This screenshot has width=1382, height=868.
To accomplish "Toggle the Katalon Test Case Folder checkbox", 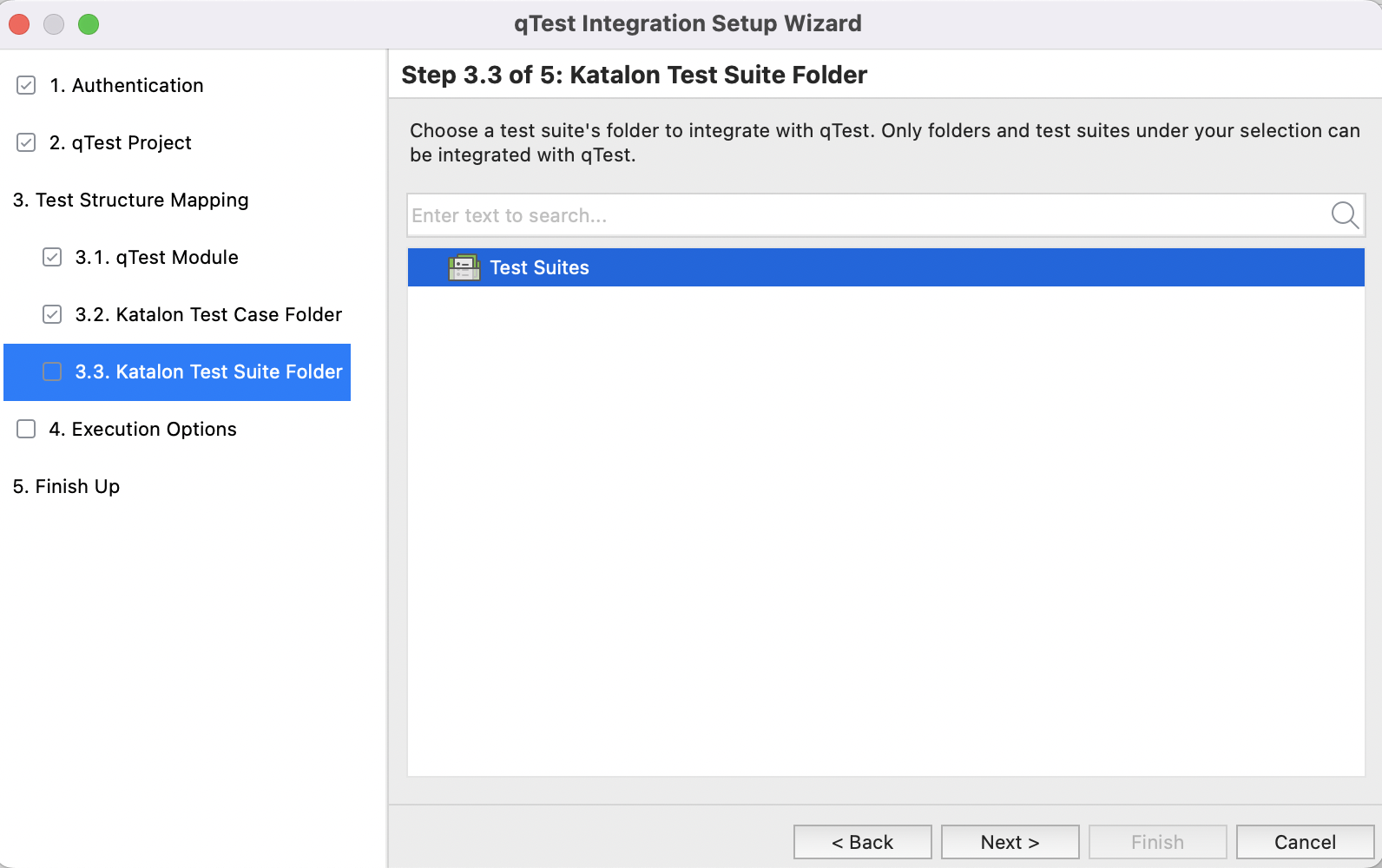I will tap(52, 314).
